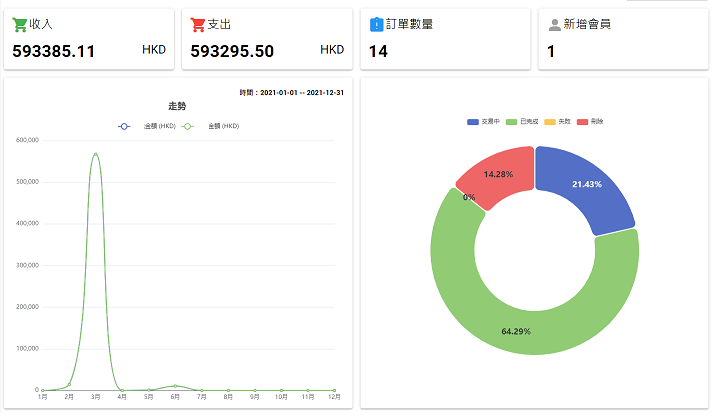Click the 支出 amount 593295.50
717x420 pixels.
[x=232, y=51]
